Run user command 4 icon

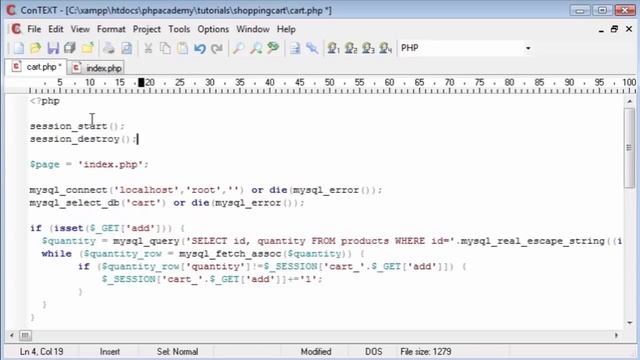385,48
